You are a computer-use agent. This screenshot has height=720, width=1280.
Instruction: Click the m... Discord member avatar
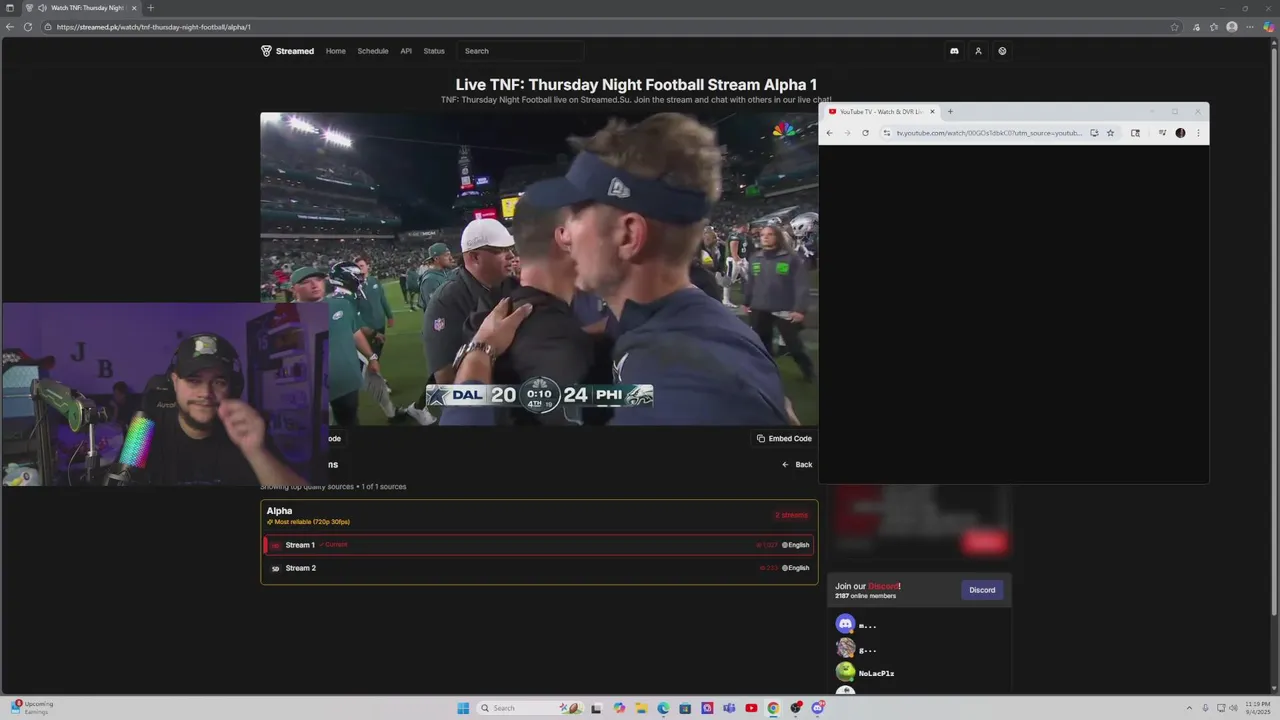846,624
